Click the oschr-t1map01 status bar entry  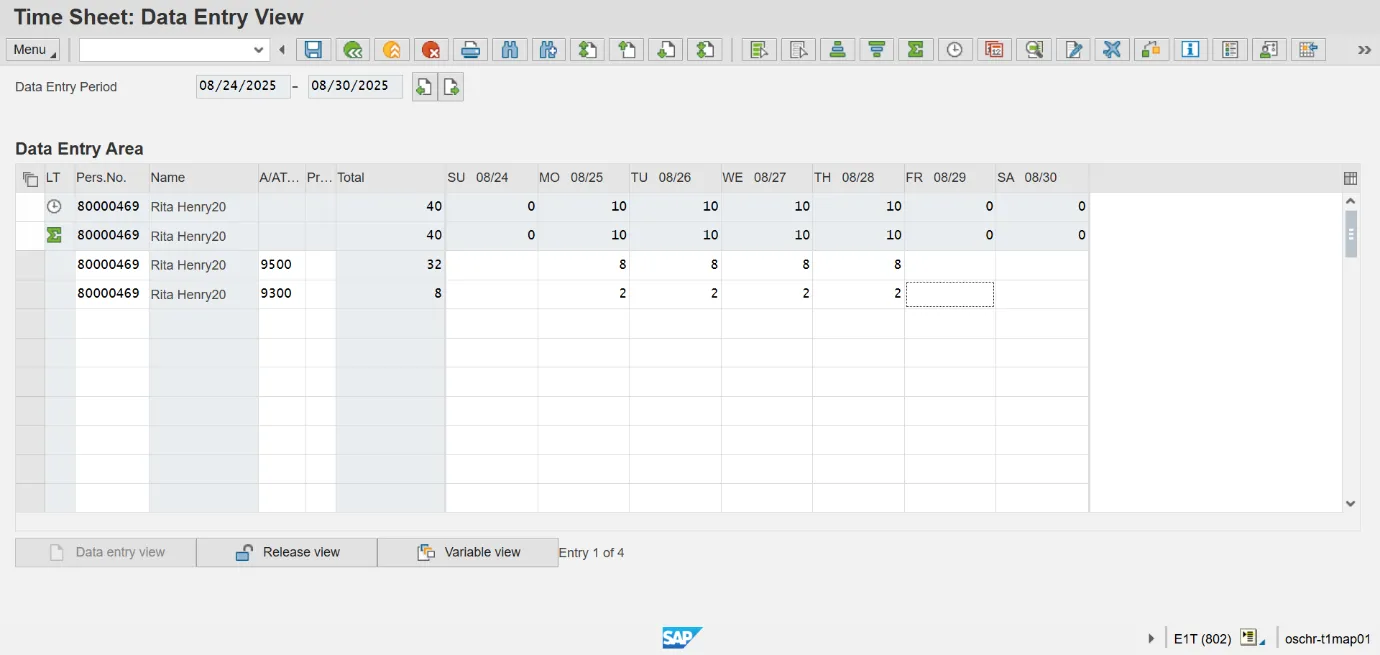pos(1327,638)
